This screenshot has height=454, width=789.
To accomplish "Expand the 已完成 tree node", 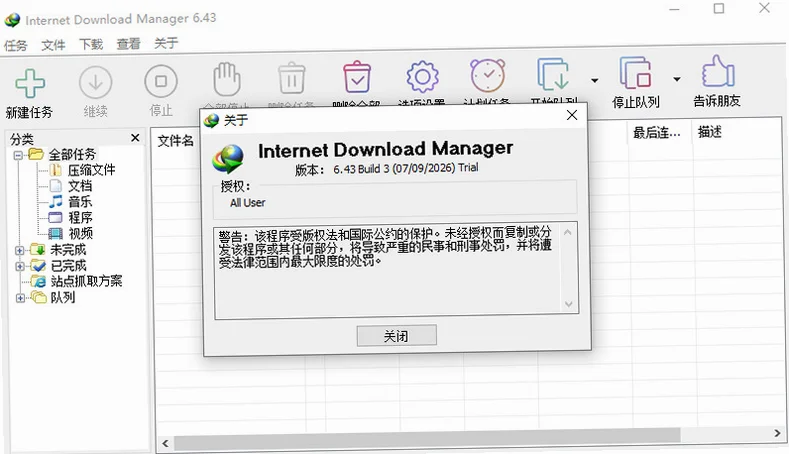I will [20, 266].
